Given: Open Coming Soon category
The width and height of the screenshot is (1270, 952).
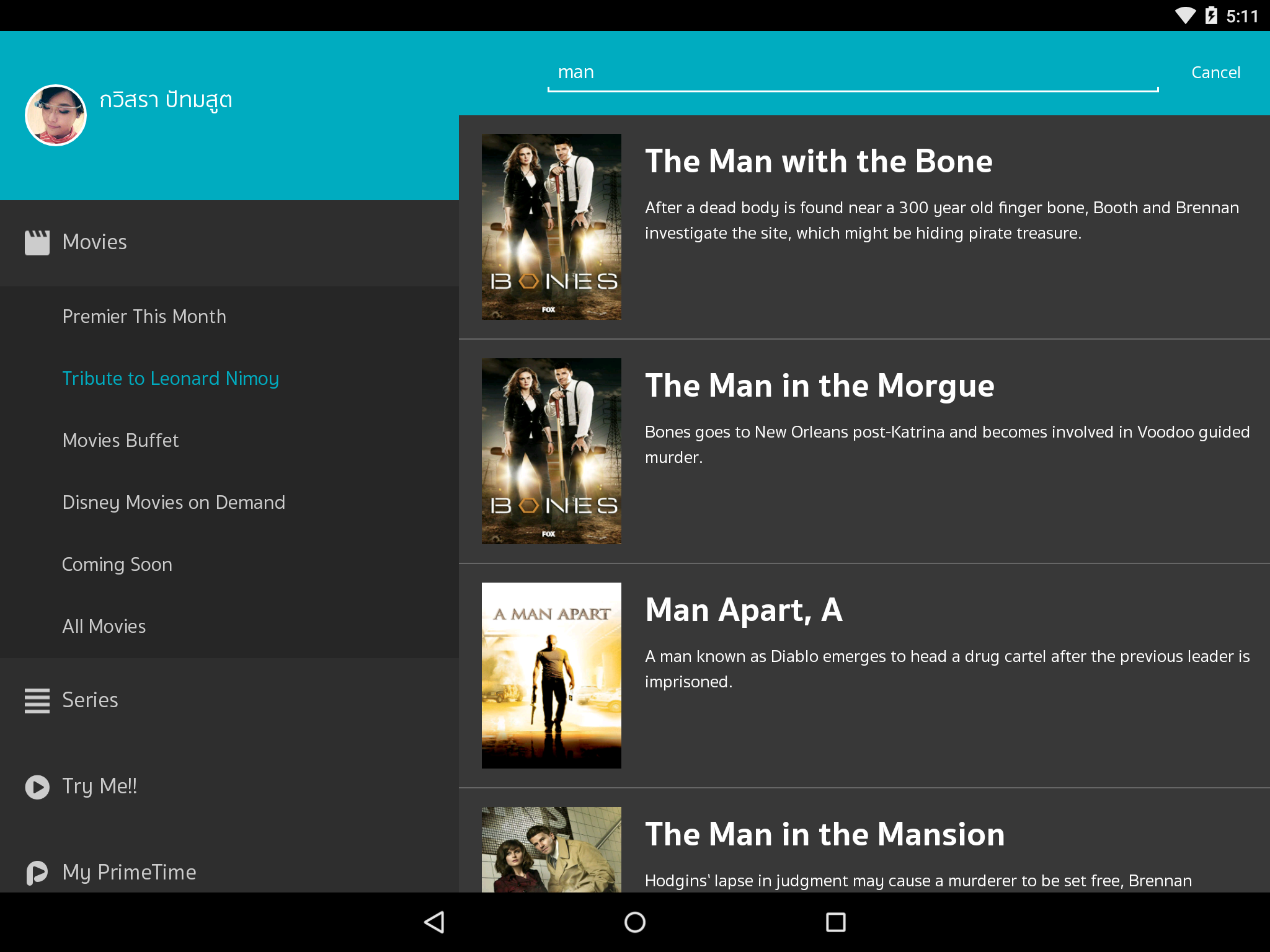Looking at the screenshot, I should coord(229,565).
